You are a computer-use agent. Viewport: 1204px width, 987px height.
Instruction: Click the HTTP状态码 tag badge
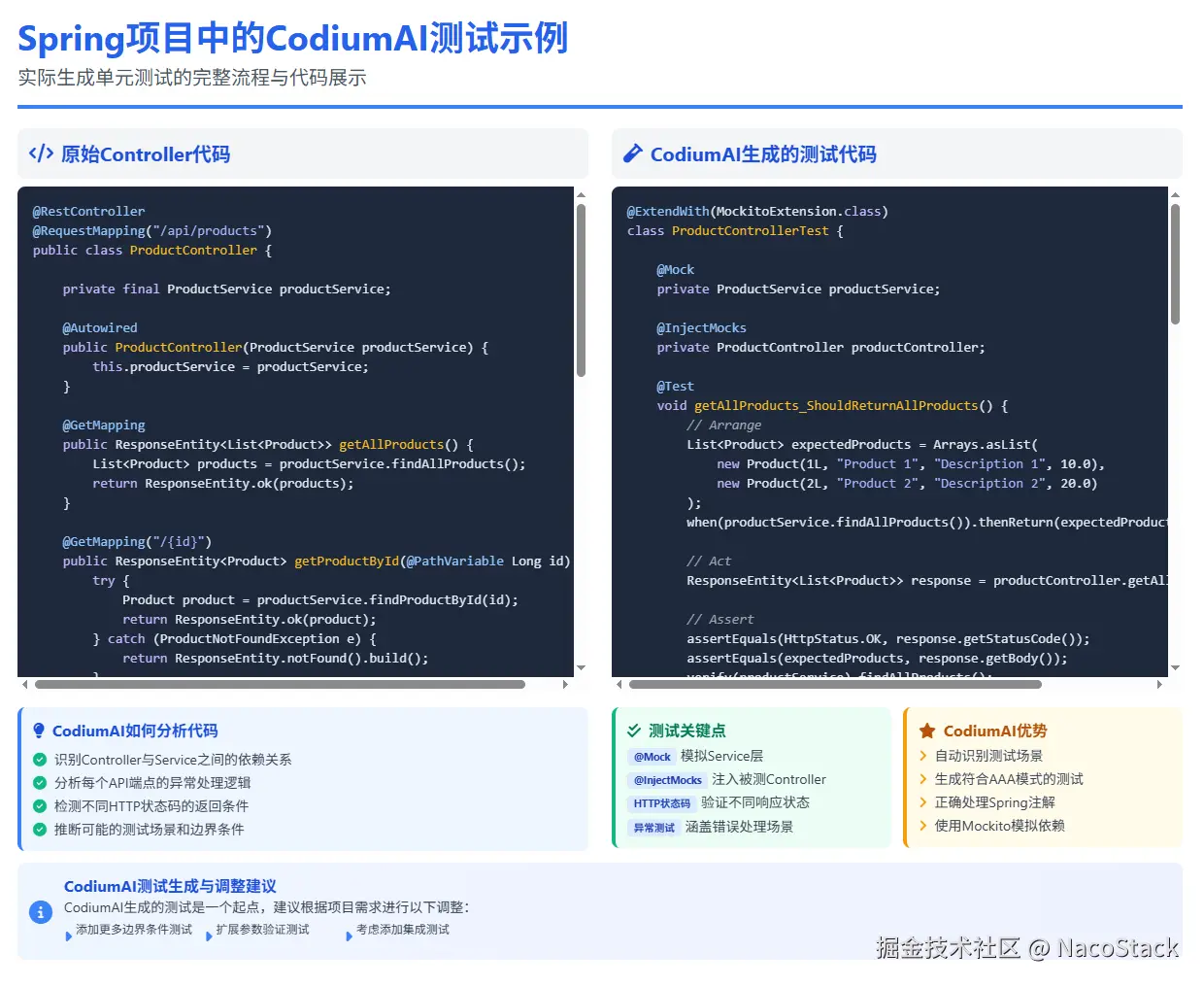(x=662, y=803)
